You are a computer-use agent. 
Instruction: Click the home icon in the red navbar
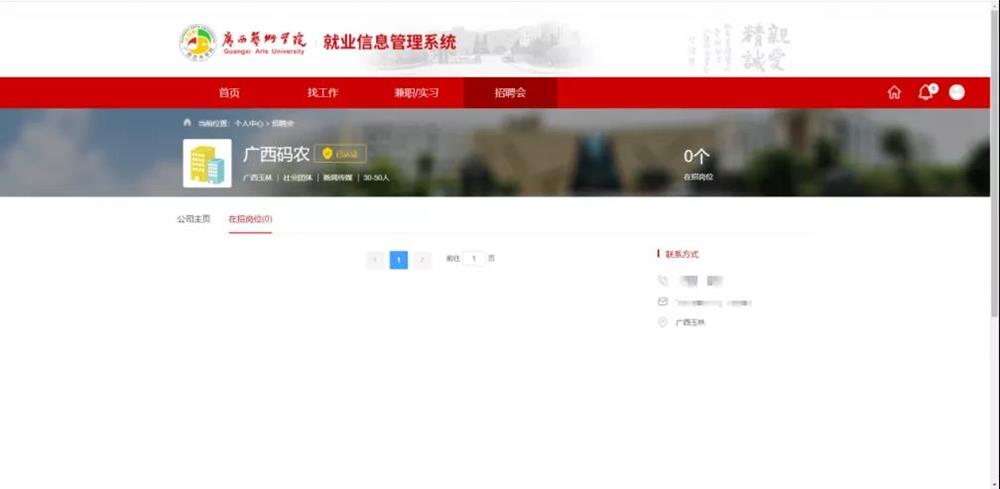click(x=894, y=93)
